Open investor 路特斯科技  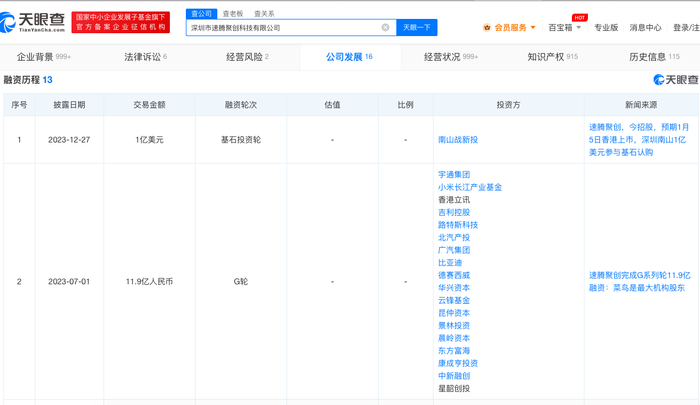click(x=458, y=225)
